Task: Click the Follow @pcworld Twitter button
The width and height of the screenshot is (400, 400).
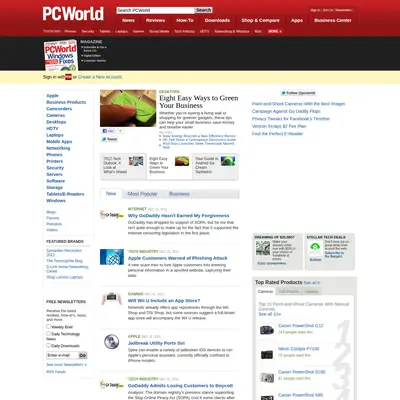Action: tap(298, 93)
